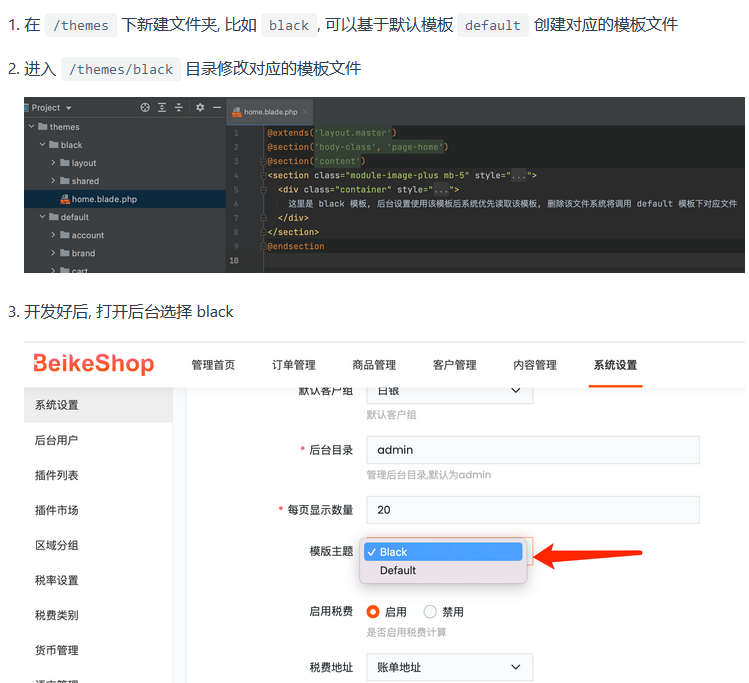Click the @extends('layout.master') code line

[332, 133]
